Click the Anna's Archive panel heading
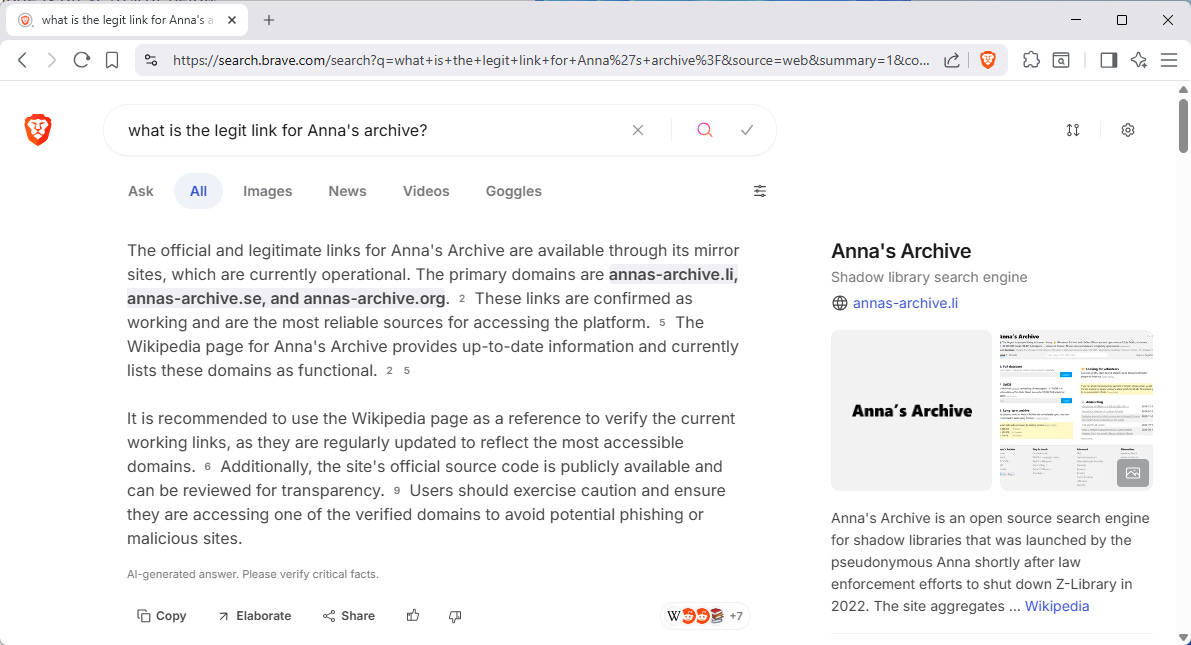Screen dimensions: 1191x645 [901, 251]
